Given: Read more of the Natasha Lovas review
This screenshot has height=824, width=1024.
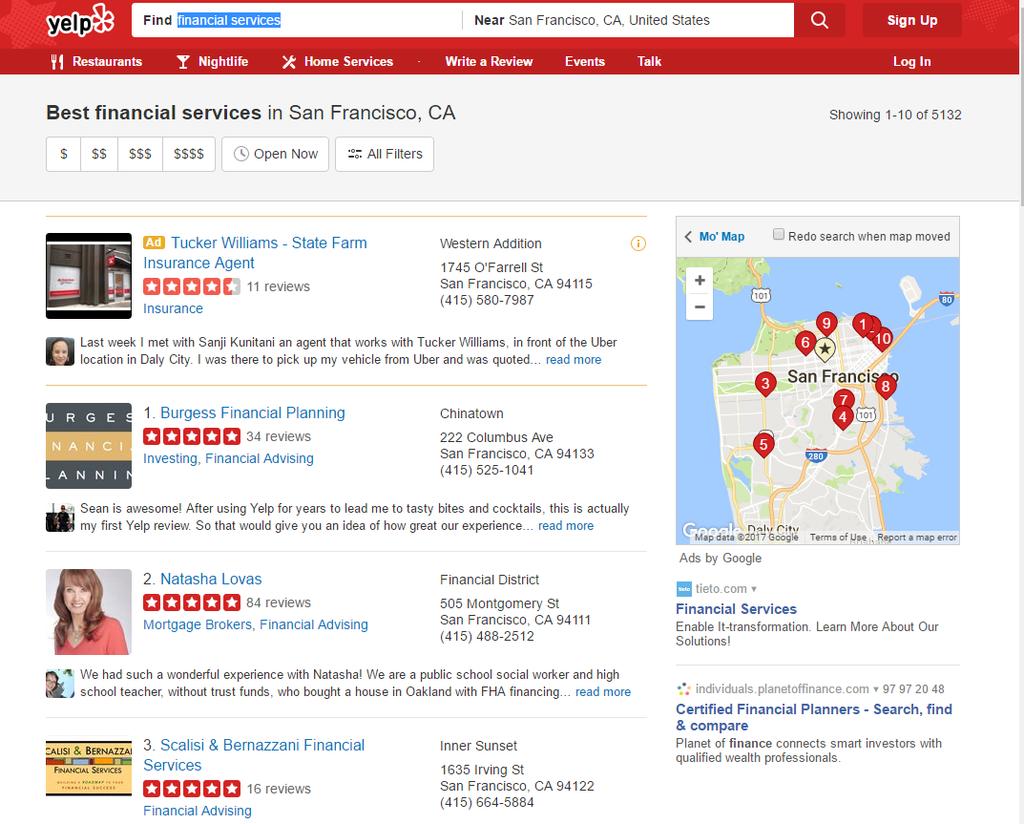Looking at the screenshot, I should (x=603, y=692).
